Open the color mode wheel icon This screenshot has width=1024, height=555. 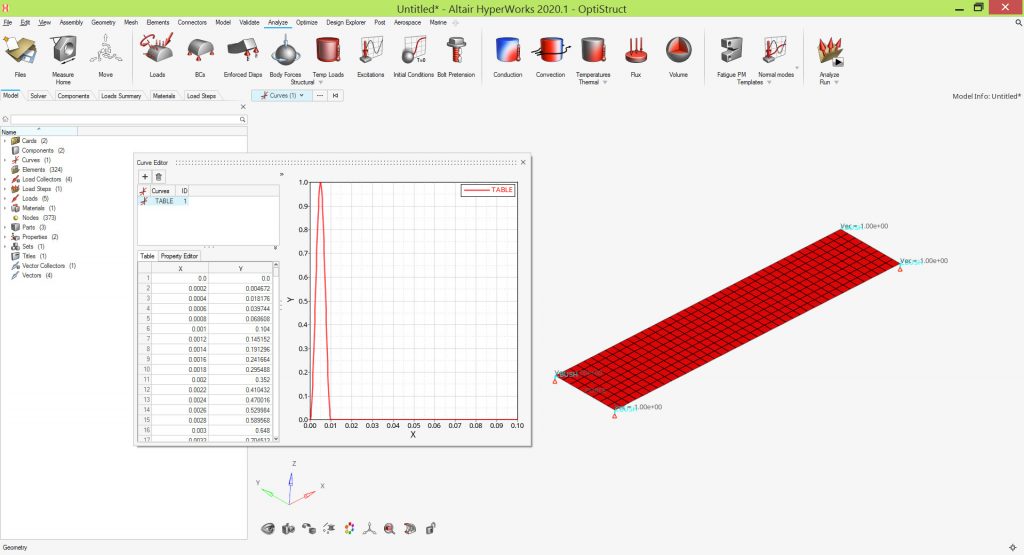point(349,528)
